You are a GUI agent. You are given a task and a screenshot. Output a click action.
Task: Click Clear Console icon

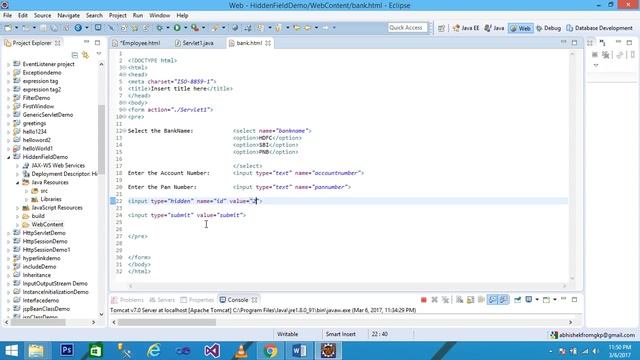(x=460, y=300)
